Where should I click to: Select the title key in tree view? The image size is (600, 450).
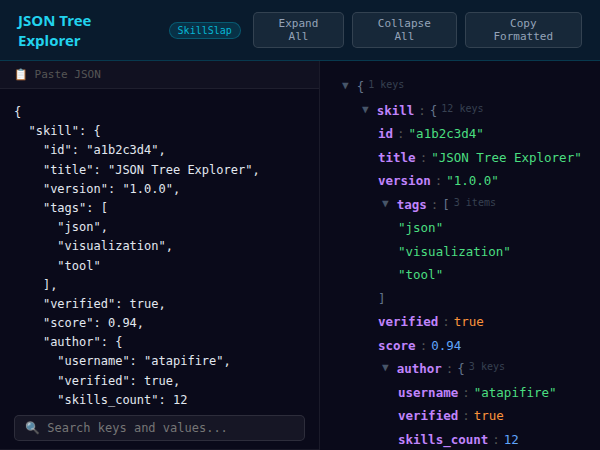[396, 157]
